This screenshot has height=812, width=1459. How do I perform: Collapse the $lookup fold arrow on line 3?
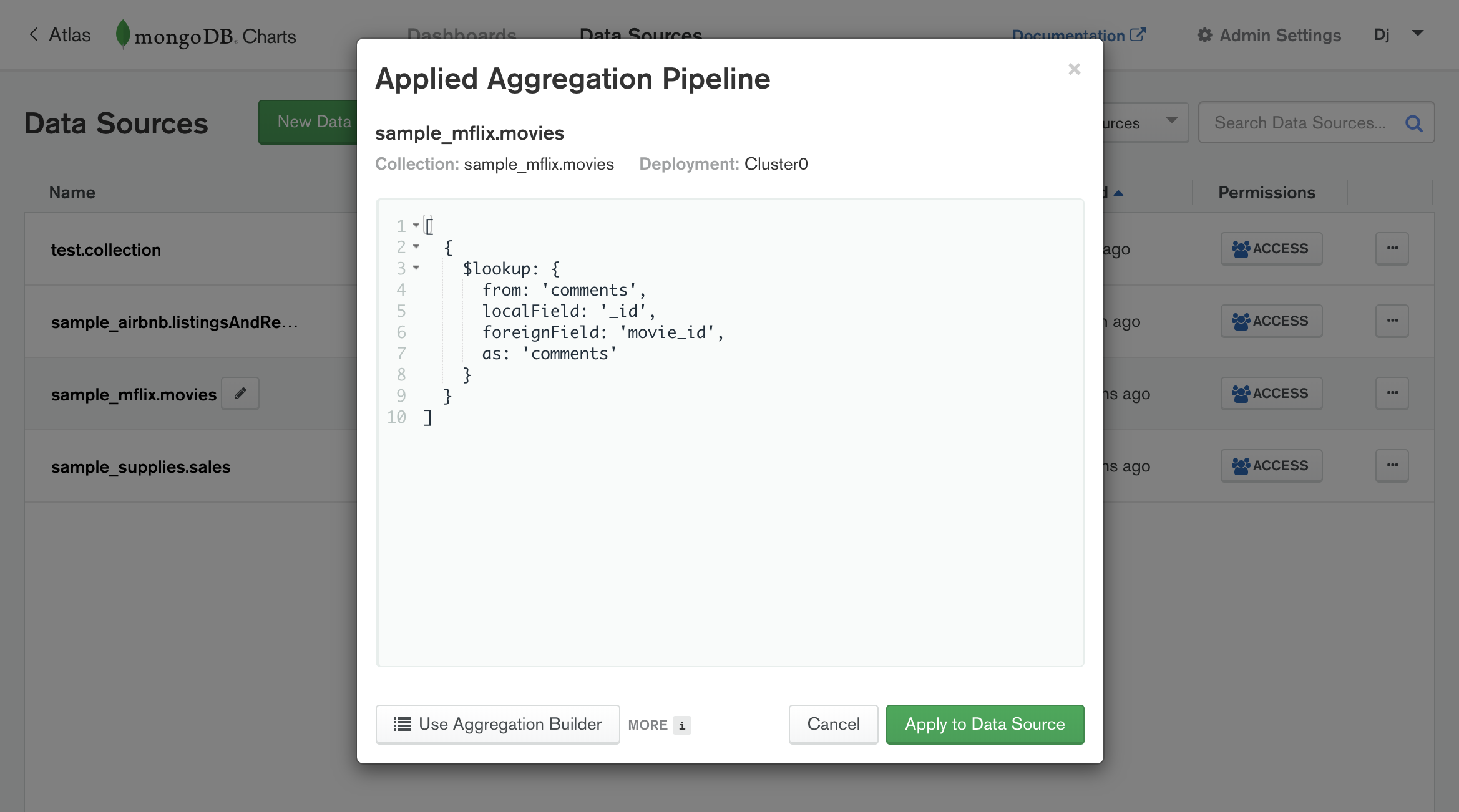point(416,268)
